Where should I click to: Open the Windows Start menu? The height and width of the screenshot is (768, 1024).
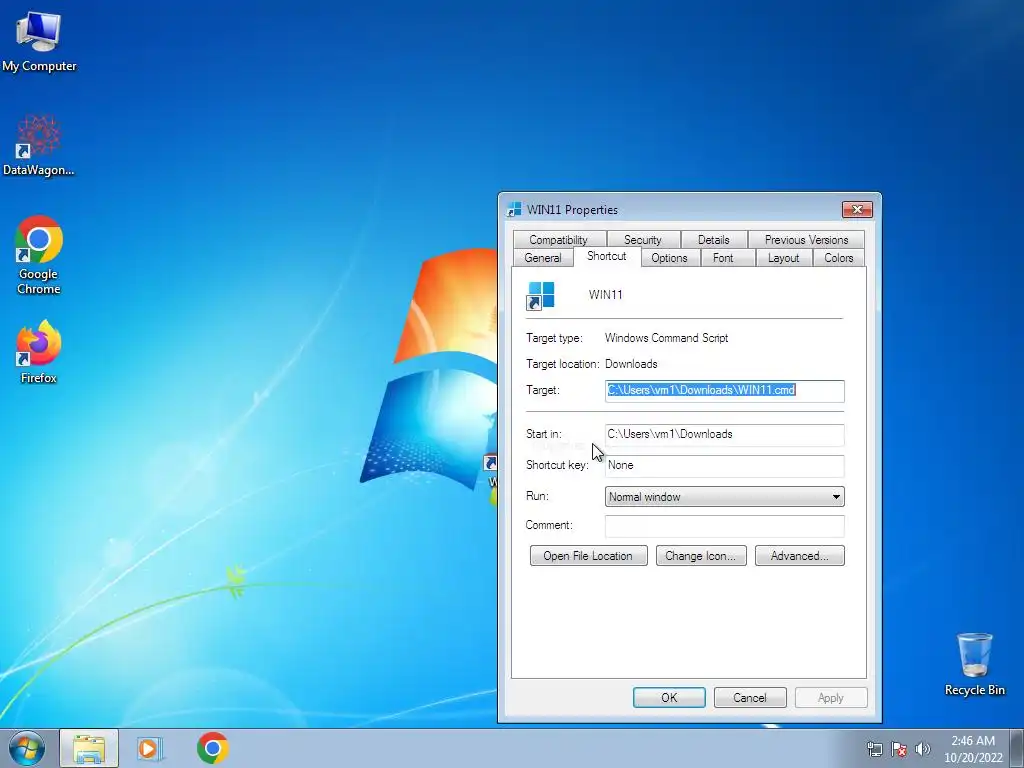coord(27,748)
